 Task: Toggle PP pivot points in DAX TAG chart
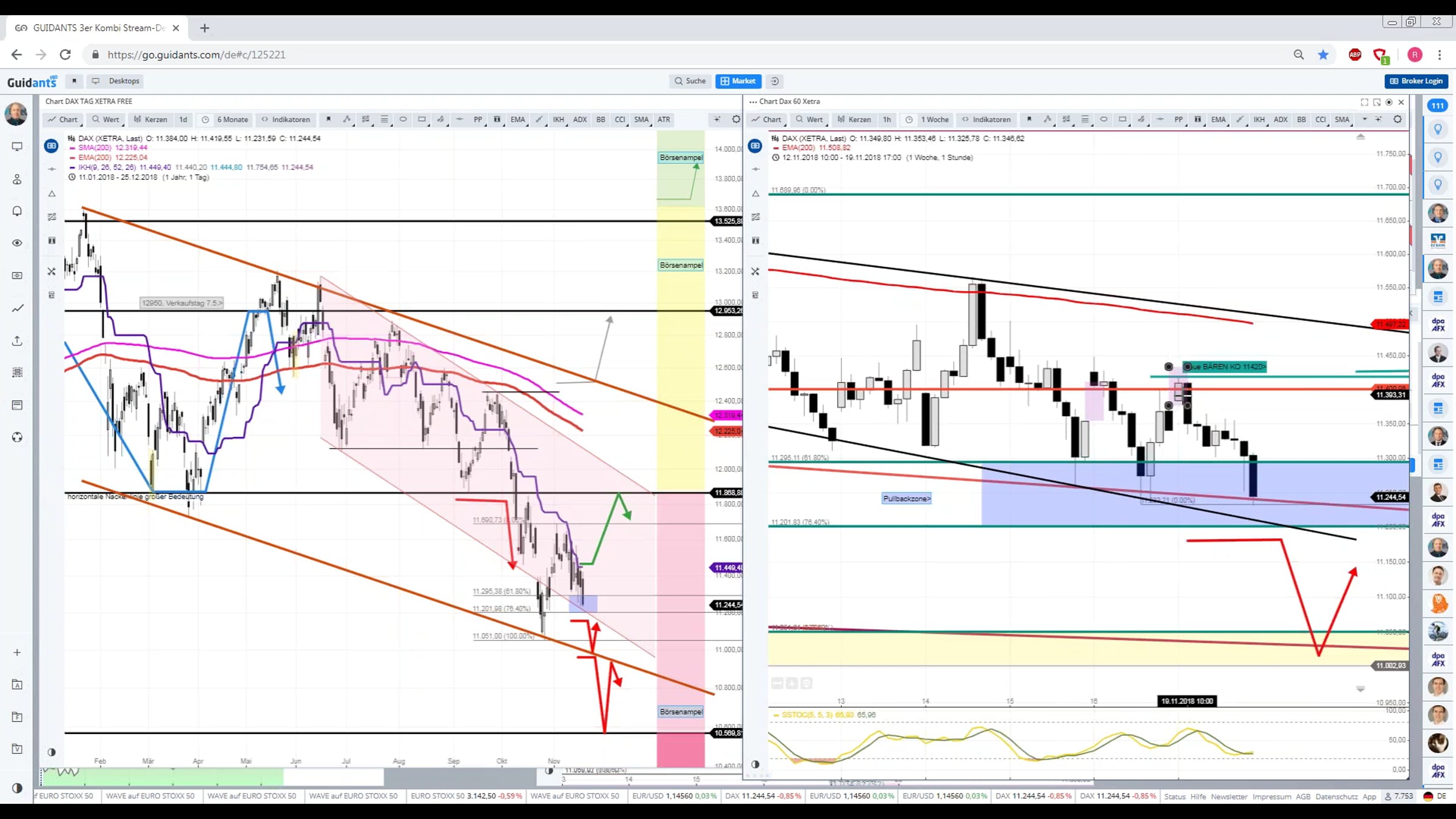tap(478, 120)
